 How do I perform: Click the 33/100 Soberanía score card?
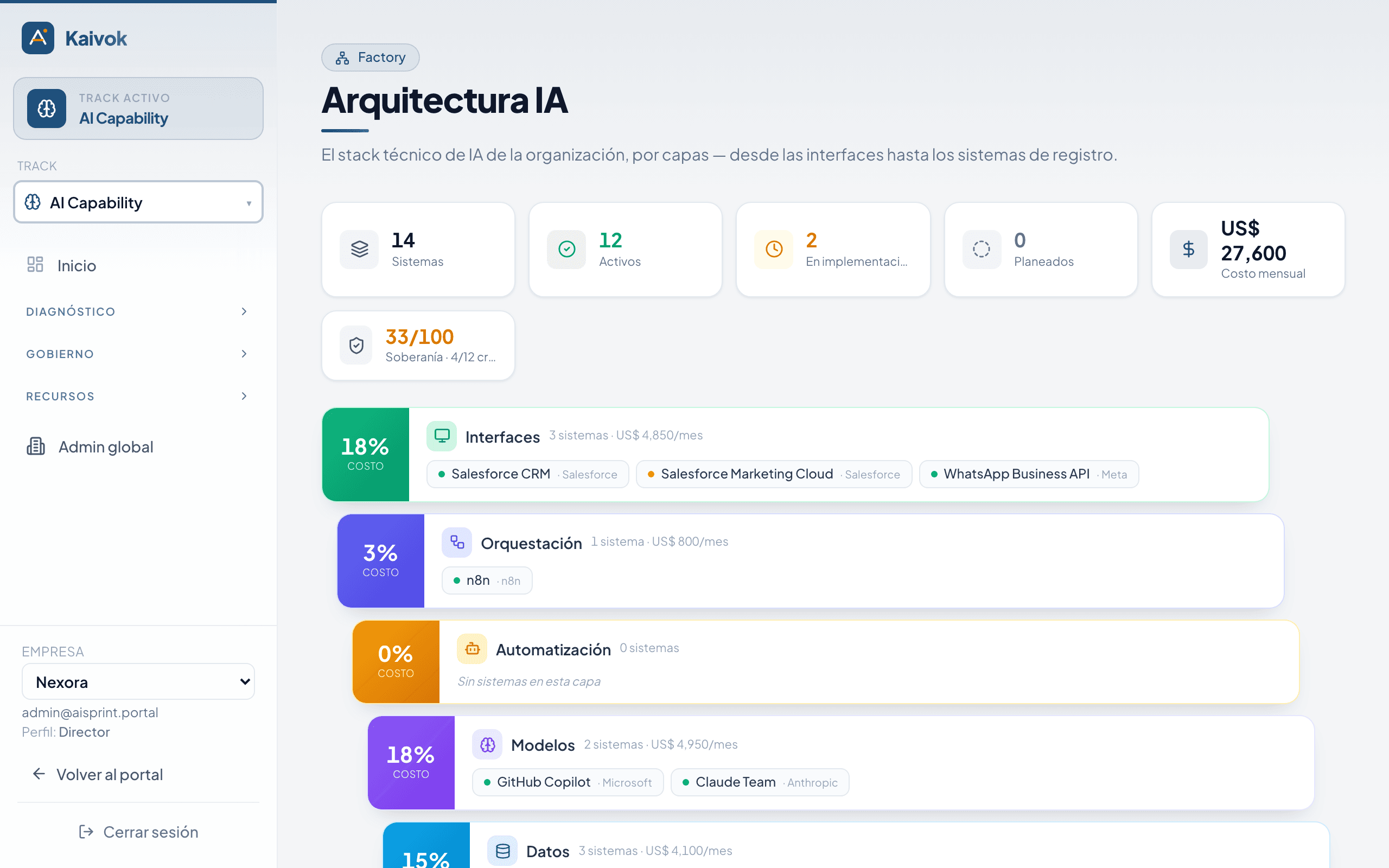pyautogui.click(x=418, y=346)
